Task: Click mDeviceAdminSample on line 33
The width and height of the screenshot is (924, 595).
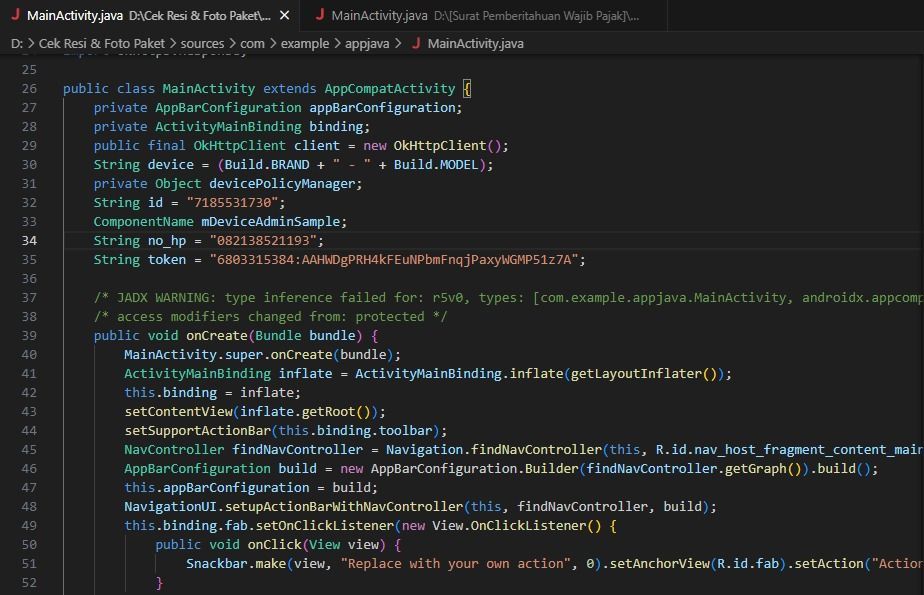Action: click(x=270, y=222)
